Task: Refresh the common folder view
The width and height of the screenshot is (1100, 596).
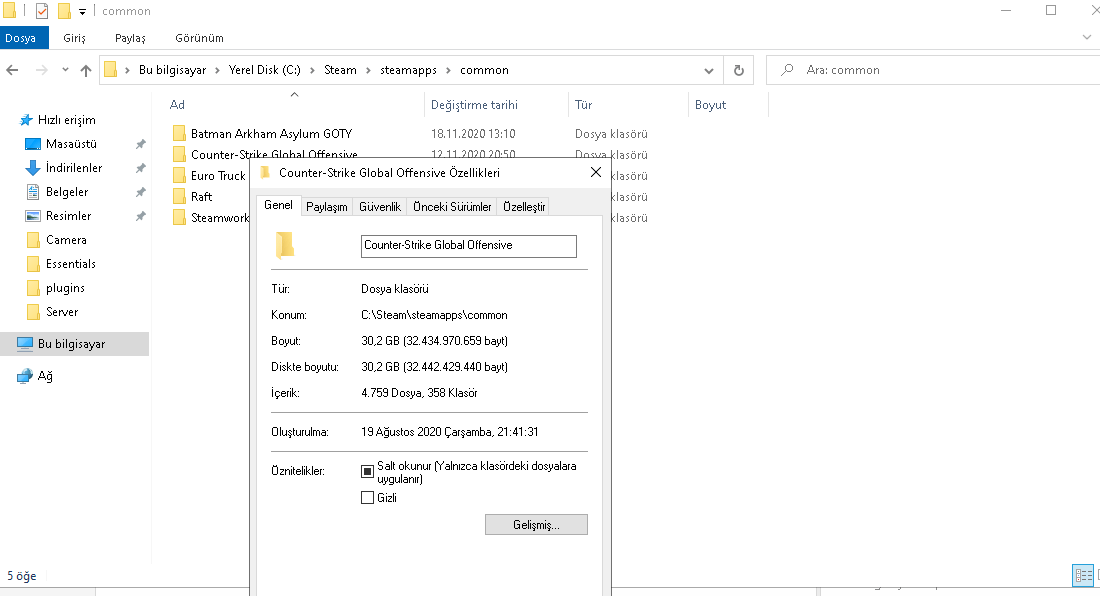Action: click(738, 70)
